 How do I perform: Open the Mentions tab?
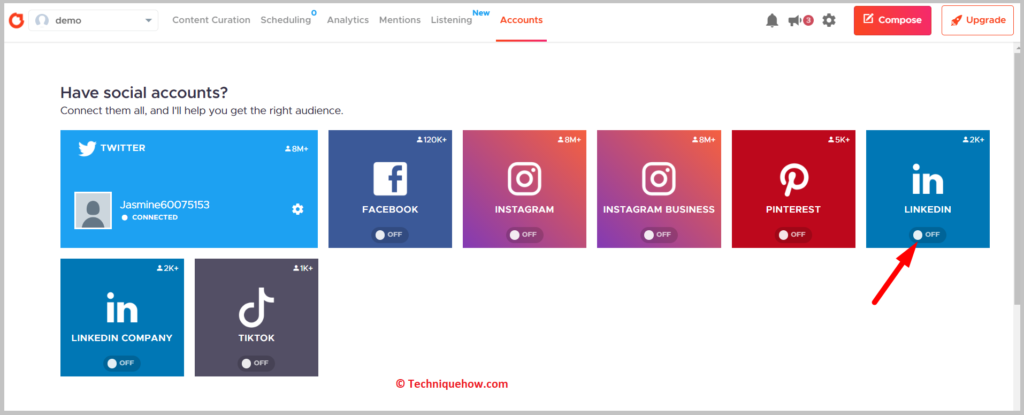(x=400, y=20)
